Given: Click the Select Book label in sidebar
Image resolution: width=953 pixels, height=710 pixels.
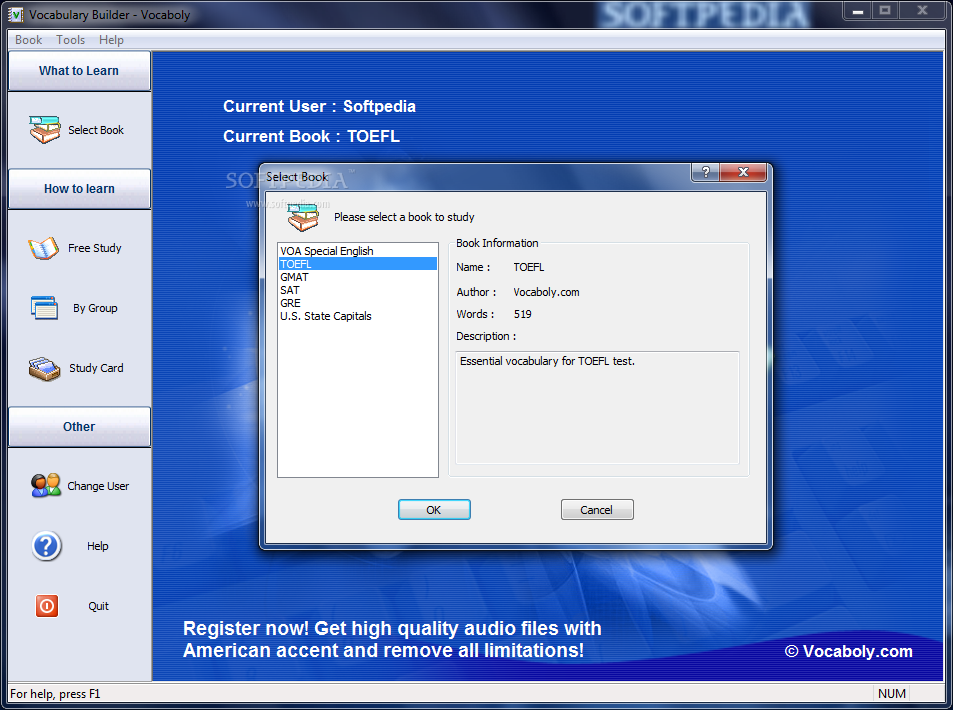Looking at the screenshot, I should pos(95,130).
